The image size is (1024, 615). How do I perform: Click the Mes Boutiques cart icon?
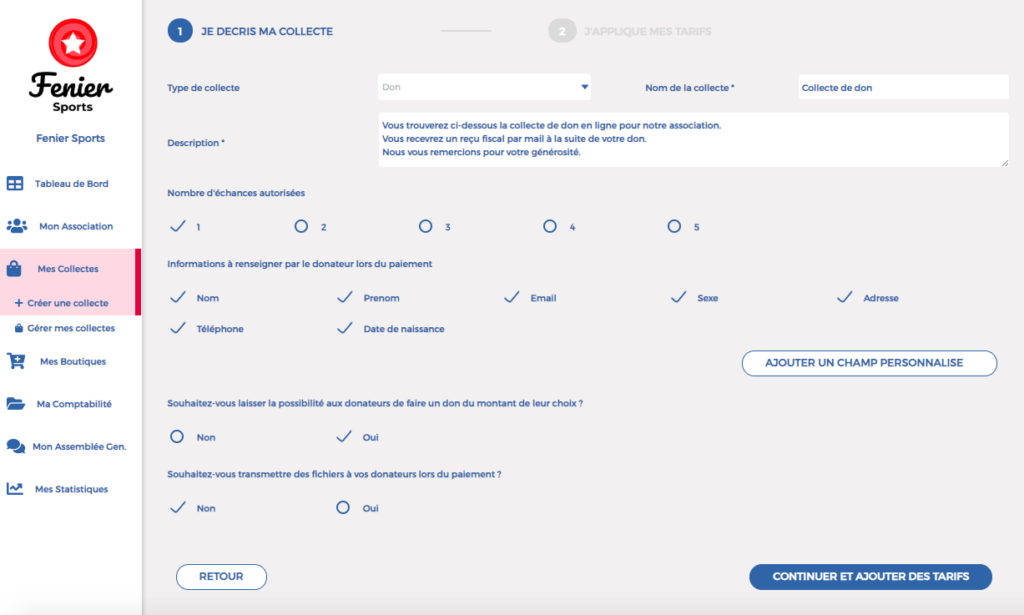16,361
